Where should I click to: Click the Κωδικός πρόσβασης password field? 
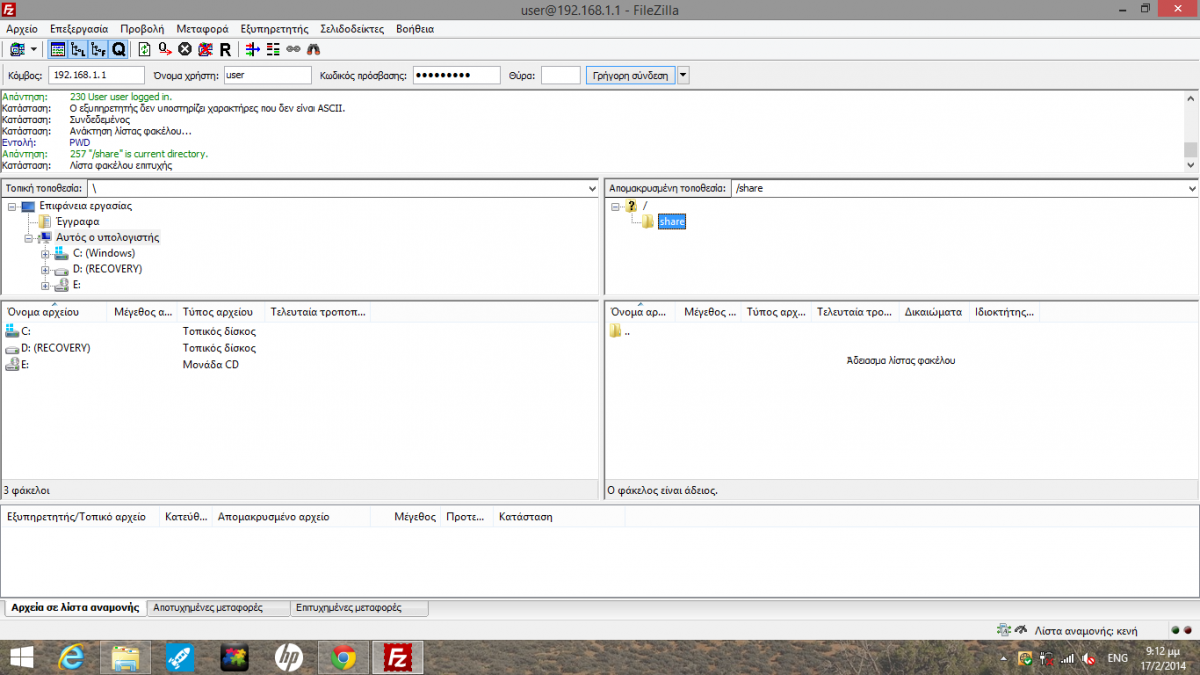pos(457,75)
